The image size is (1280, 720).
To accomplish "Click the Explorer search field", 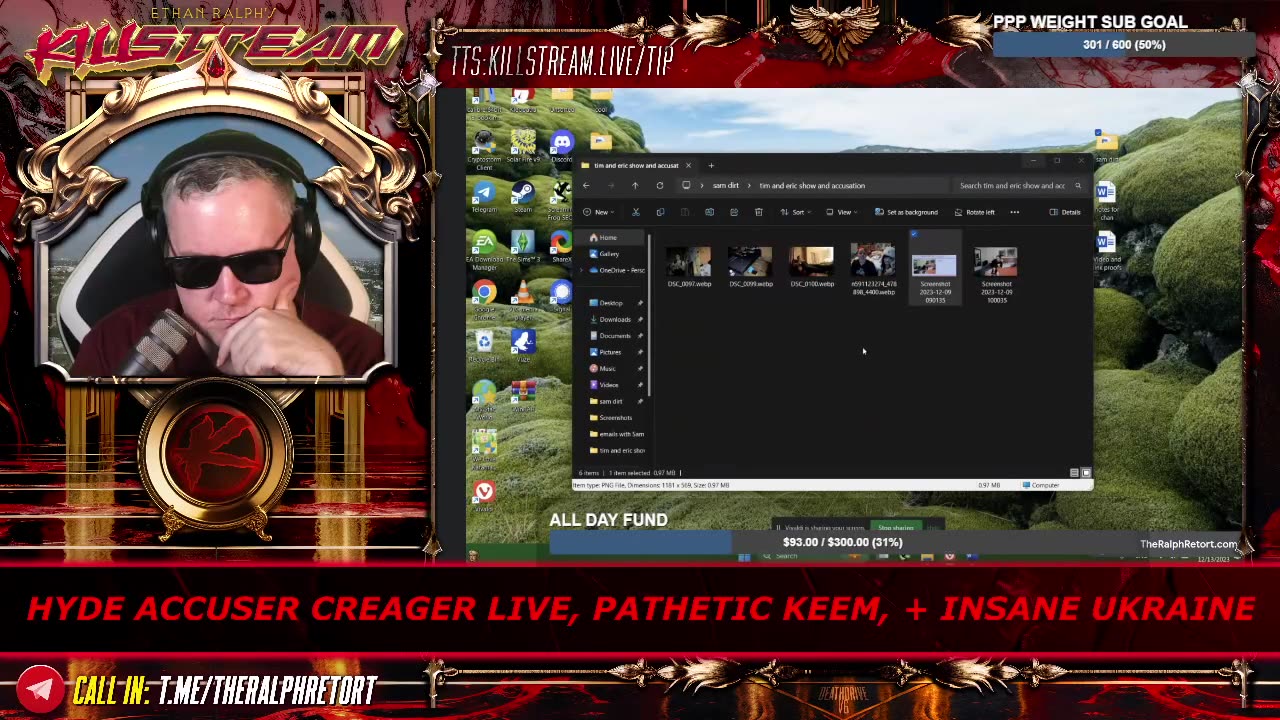I will pyautogui.click(x=1018, y=185).
